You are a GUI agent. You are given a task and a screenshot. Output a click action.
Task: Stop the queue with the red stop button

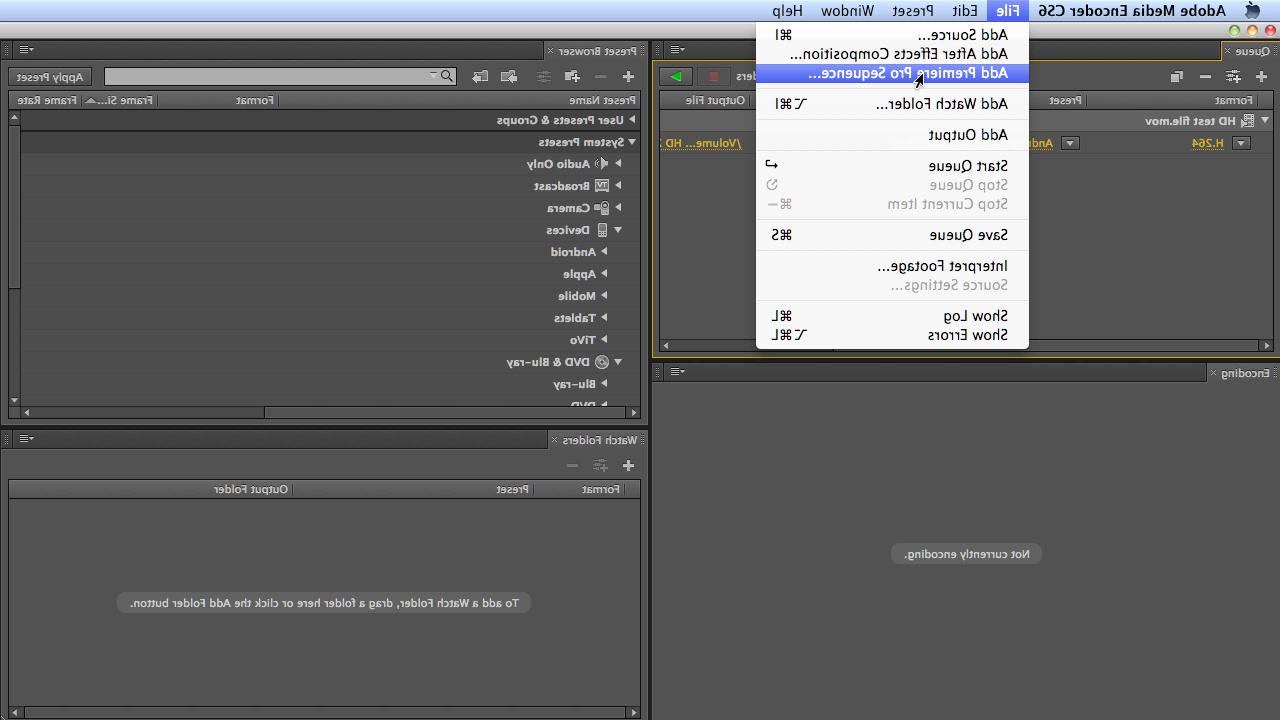pyautogui.click(x=713, y=76)
